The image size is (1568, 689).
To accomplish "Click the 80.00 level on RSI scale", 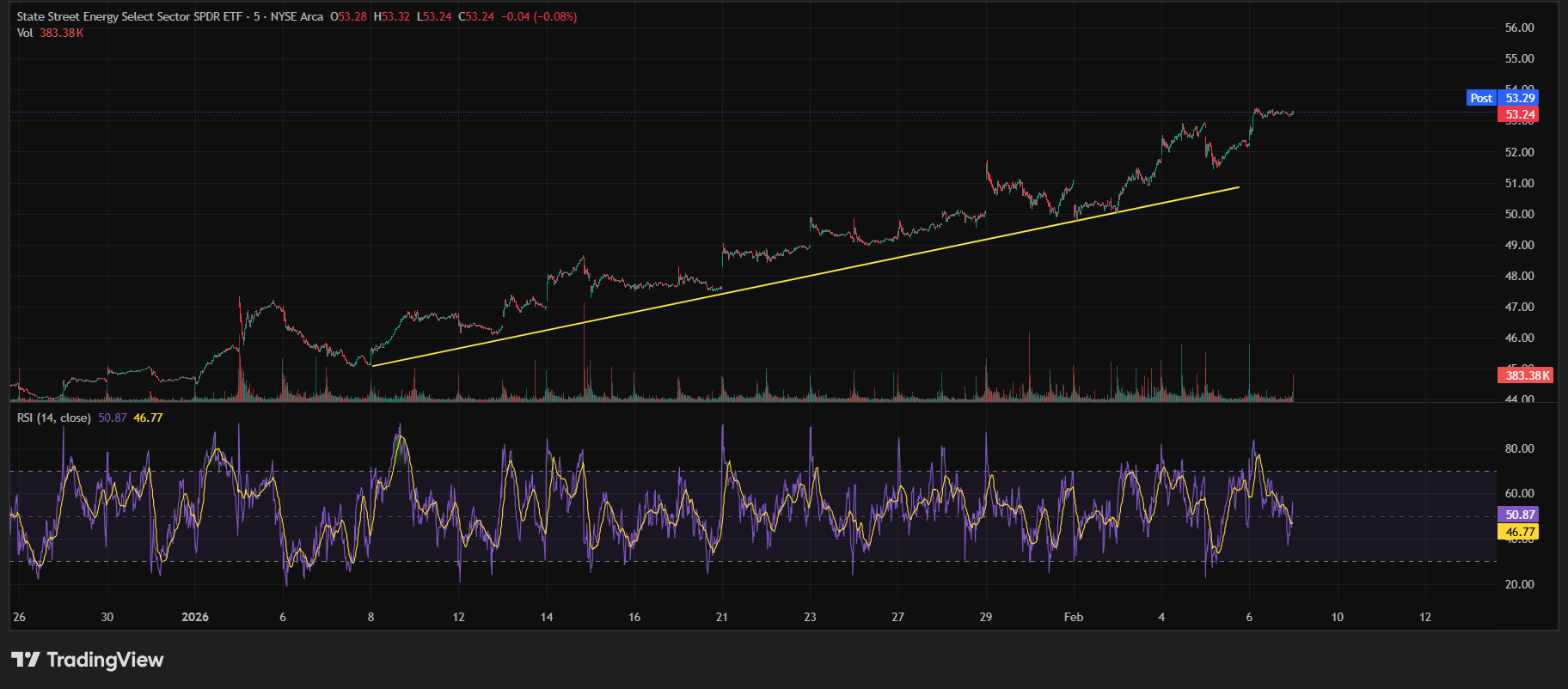I will (1519, 448).
